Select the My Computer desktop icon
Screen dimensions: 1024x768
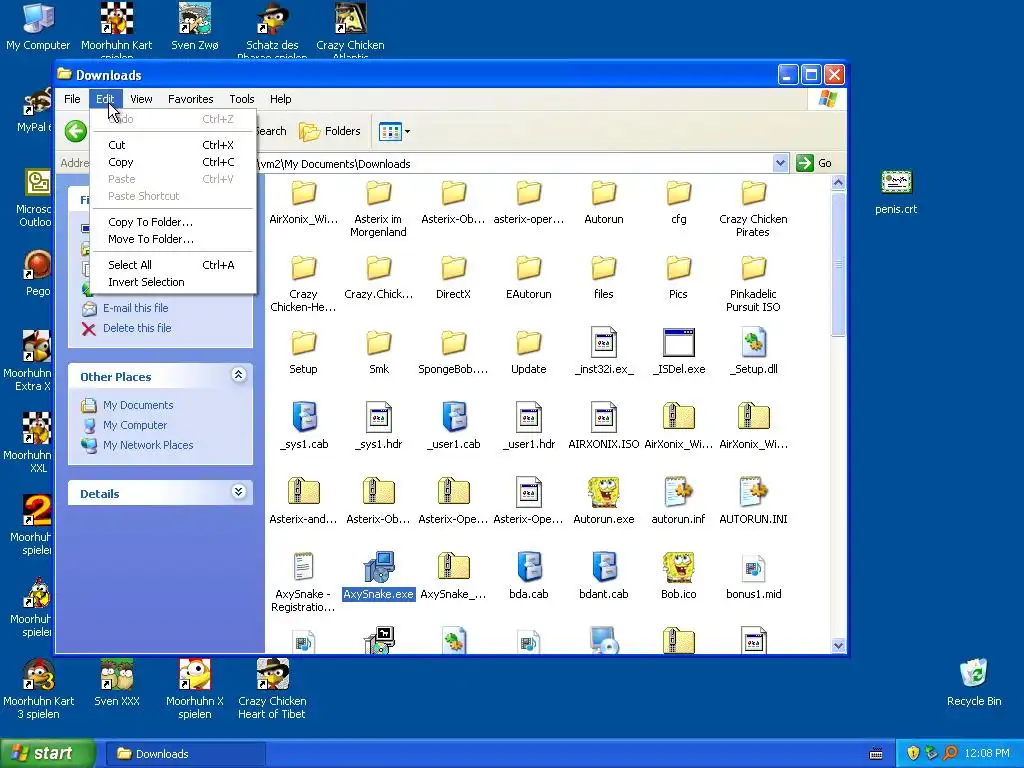point(38,27)
